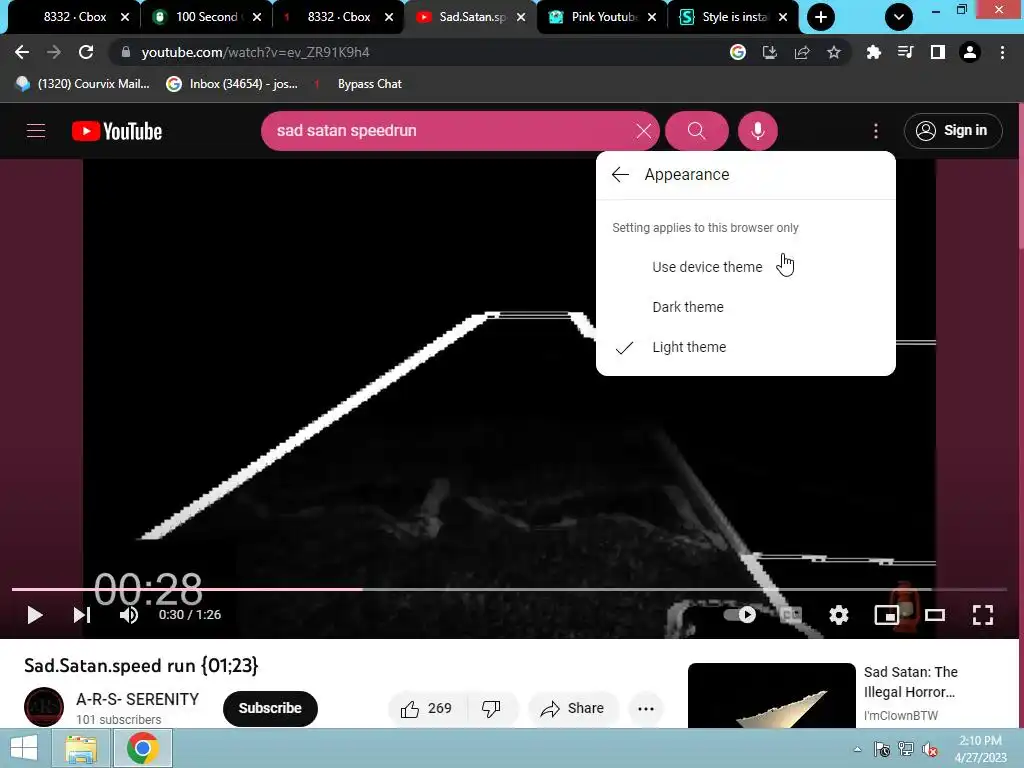Image resolution: width=1024 pixels, height=768 pixels.
Task: Open the A-R-S- SERENITY channel name
Action: tap(138, 699)
